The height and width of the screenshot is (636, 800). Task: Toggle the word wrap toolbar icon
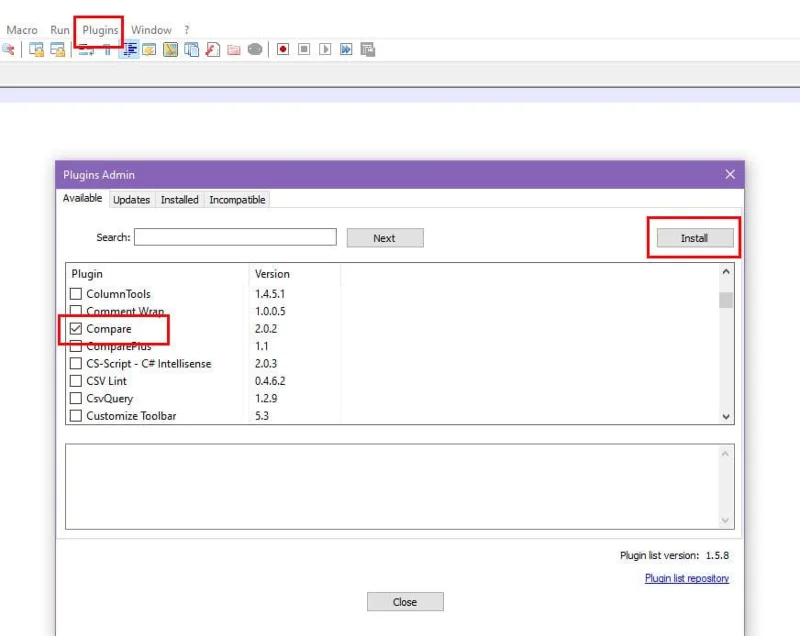(86, 49)
